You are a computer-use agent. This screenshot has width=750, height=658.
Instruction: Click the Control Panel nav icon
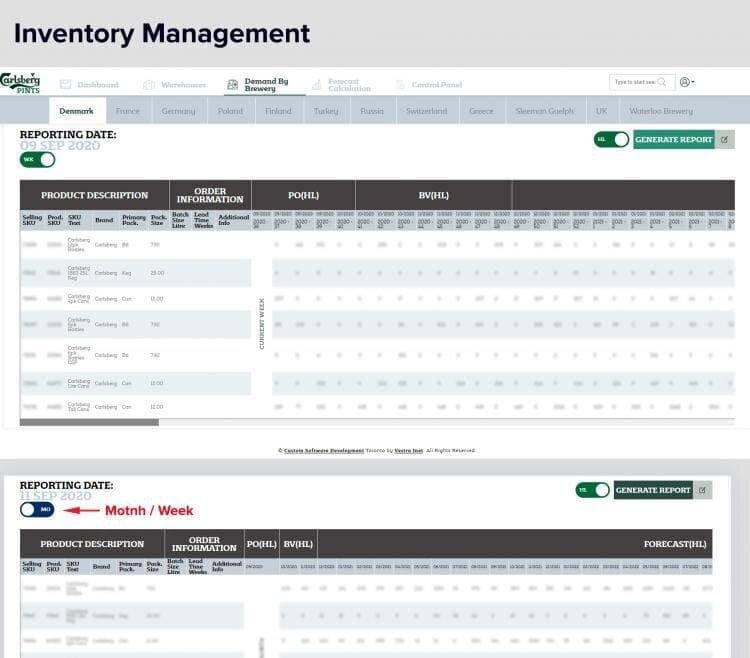coord(400,85)
